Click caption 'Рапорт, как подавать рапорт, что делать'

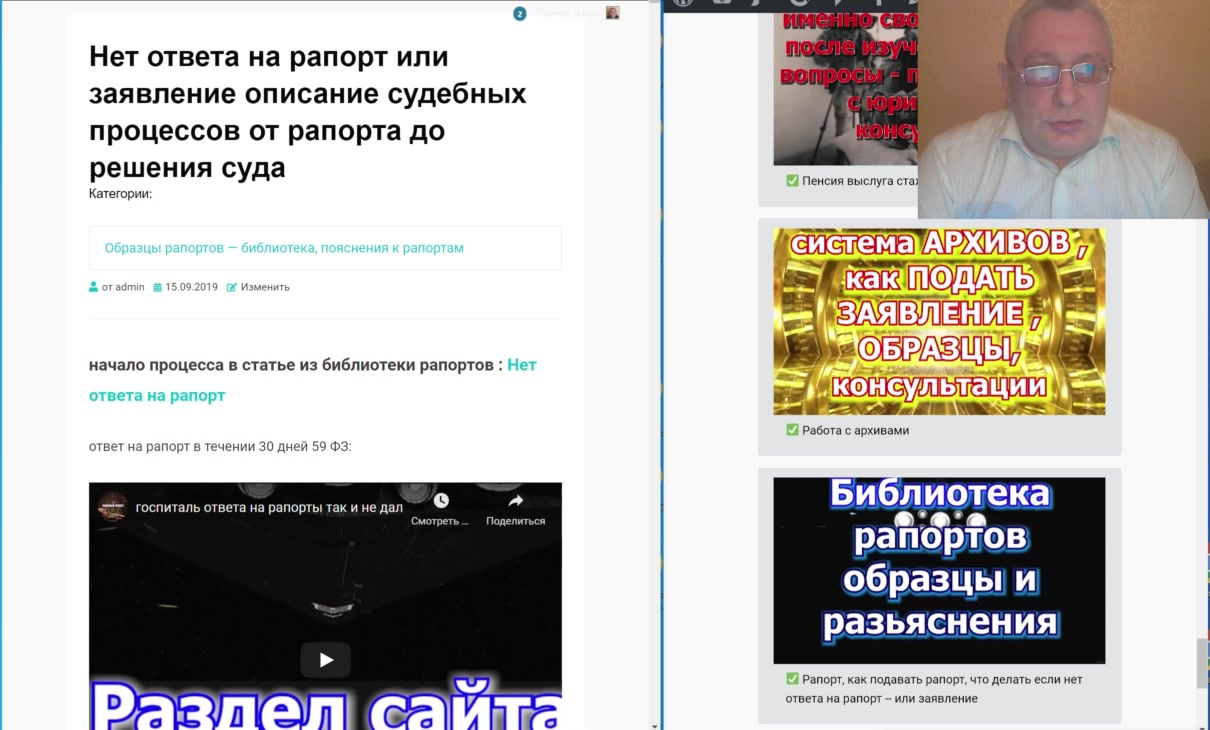pos(934,689)
